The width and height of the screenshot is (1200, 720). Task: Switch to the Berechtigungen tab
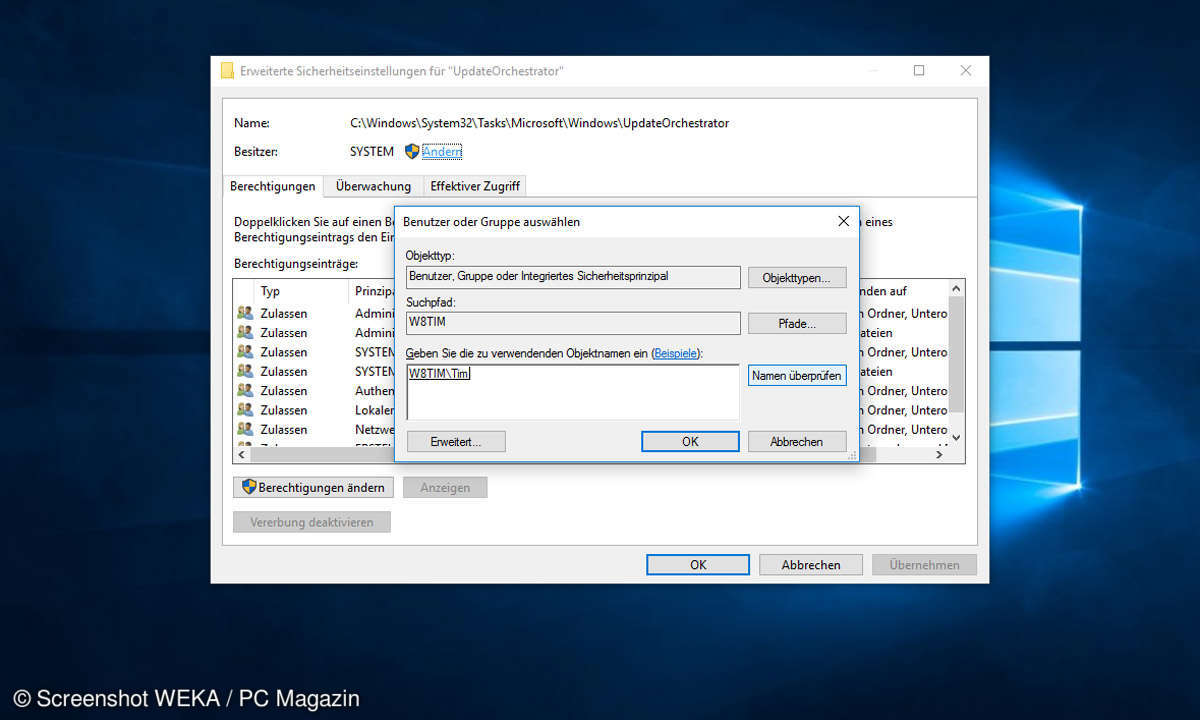click(273, 186)
